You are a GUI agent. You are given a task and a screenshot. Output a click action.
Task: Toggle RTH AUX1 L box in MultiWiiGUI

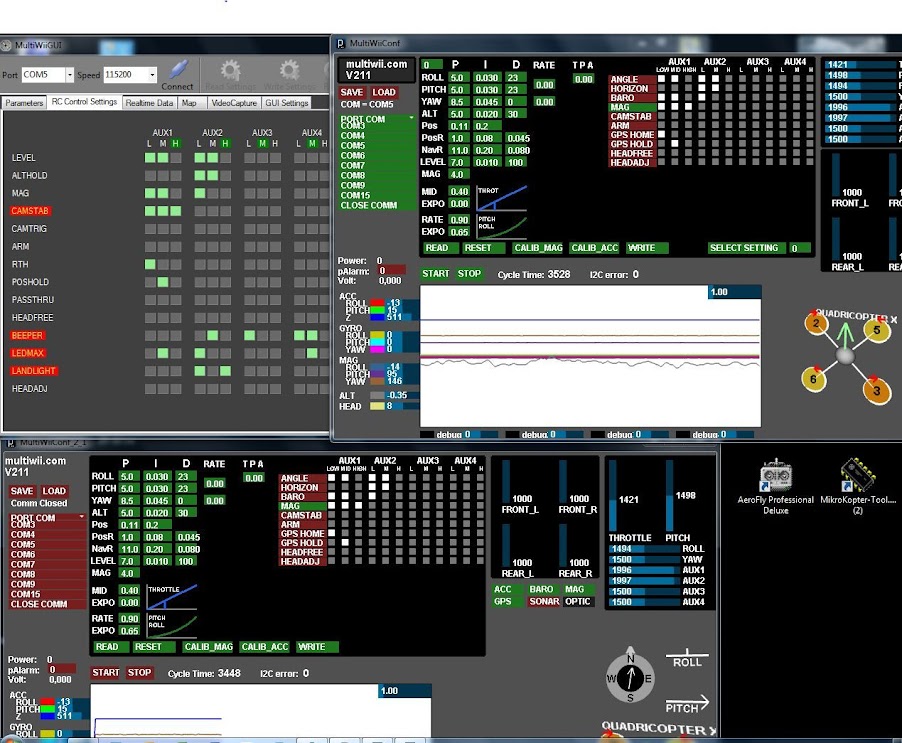(150, 264)
